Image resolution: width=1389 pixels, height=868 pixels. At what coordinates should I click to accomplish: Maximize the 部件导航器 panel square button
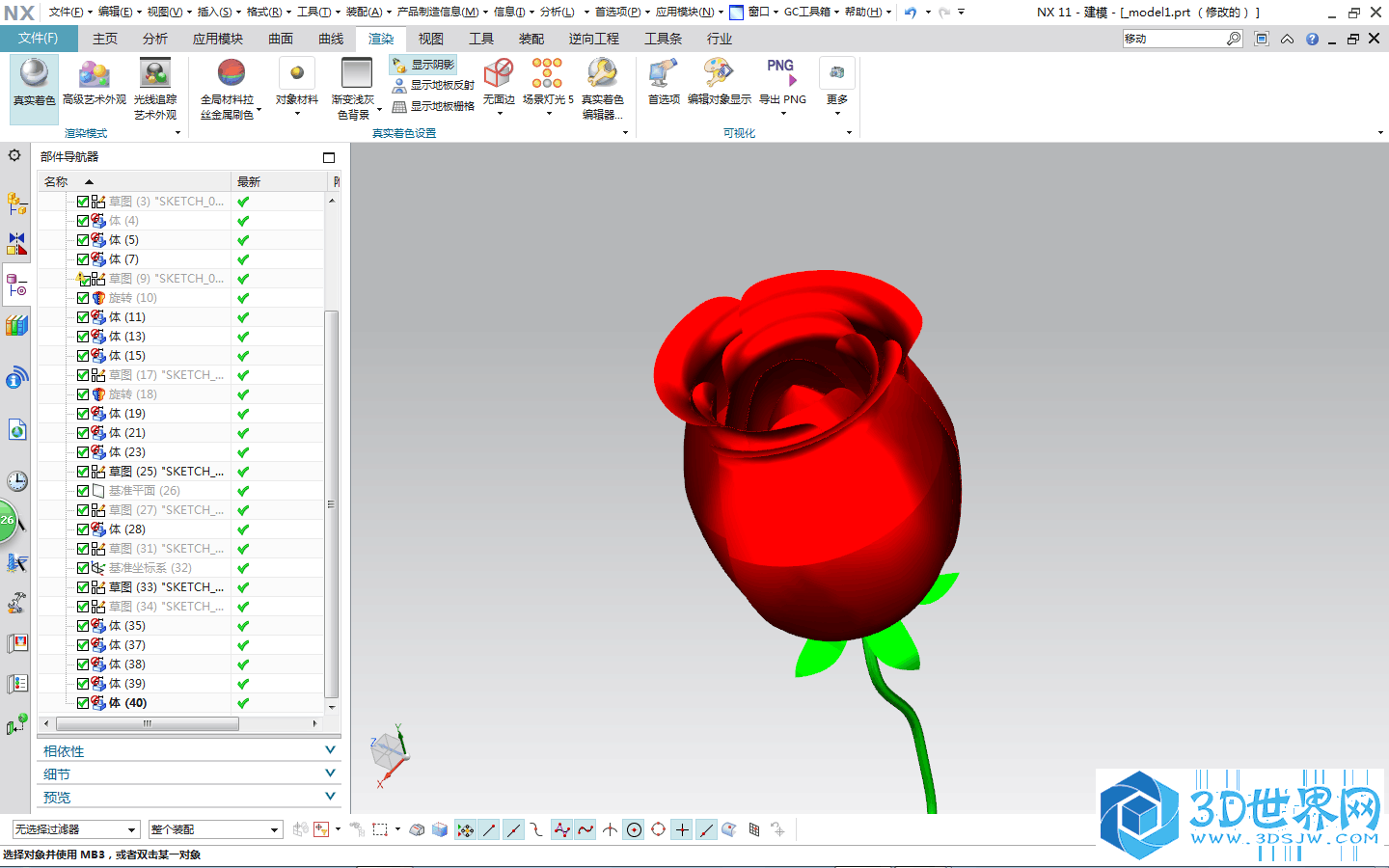(x=329, y=157)
